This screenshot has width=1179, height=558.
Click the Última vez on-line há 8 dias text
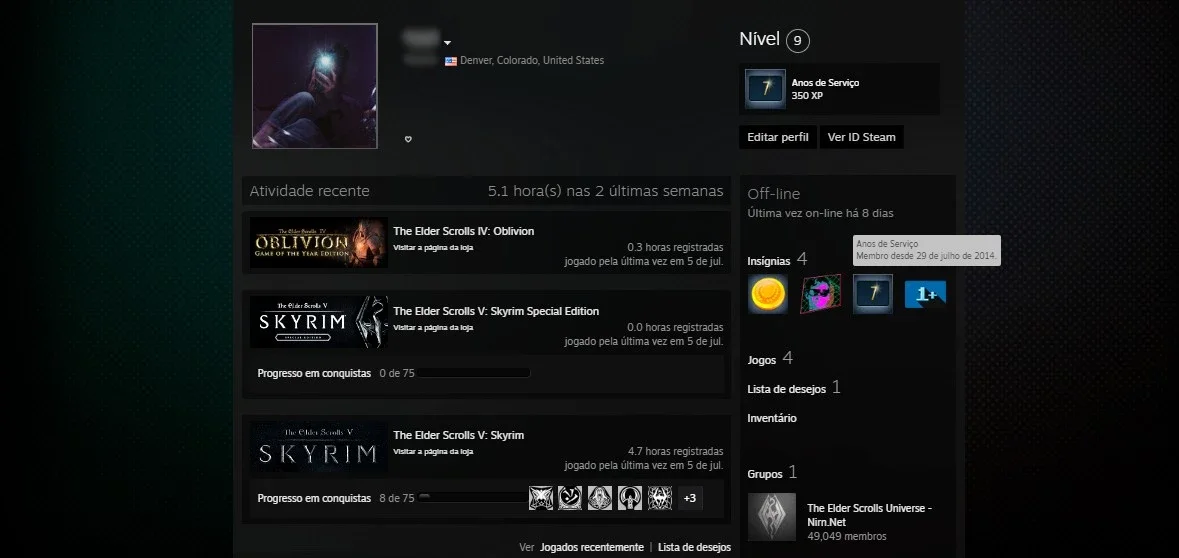coord(820,214)
